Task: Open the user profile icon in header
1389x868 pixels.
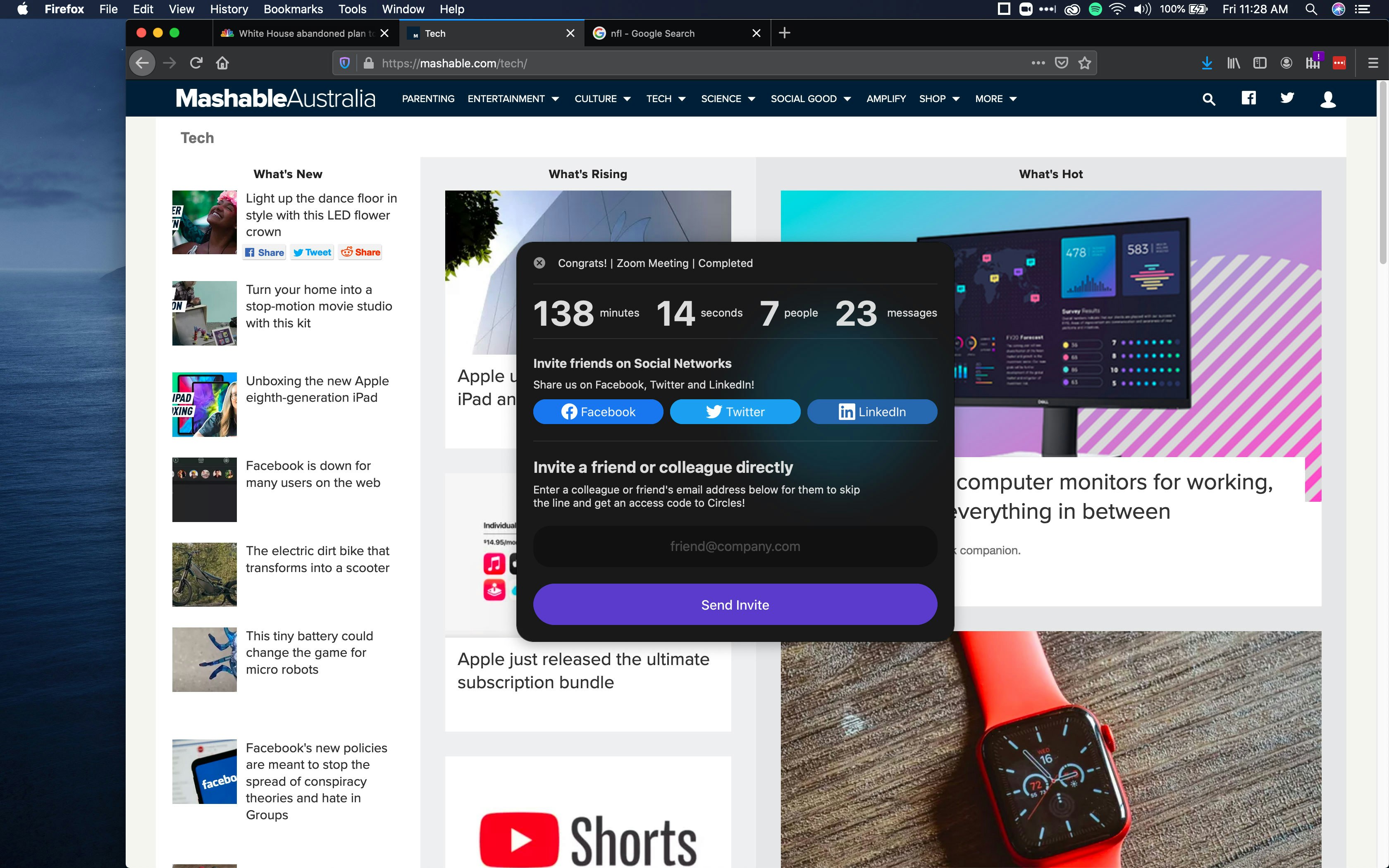Action: click(1327, 99)
